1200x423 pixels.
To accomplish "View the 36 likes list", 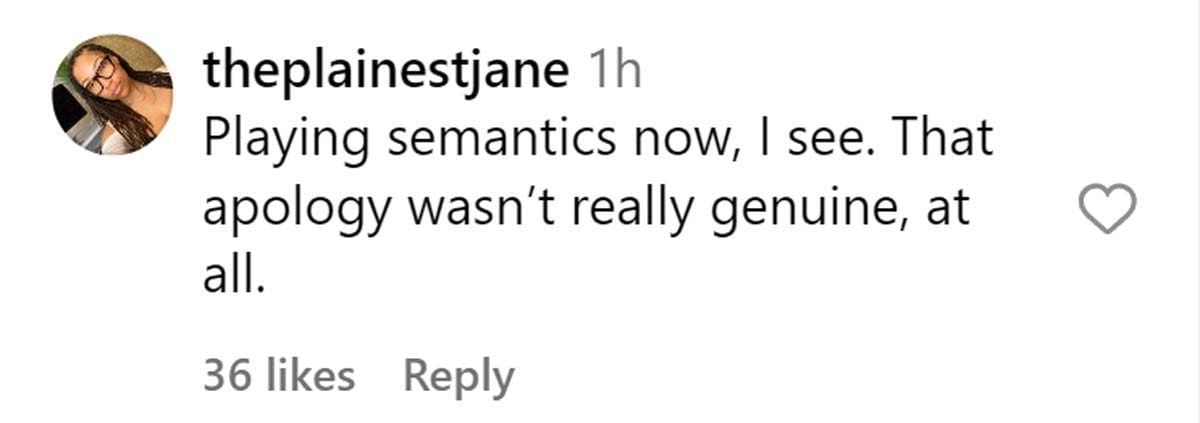I will (279, 377).
